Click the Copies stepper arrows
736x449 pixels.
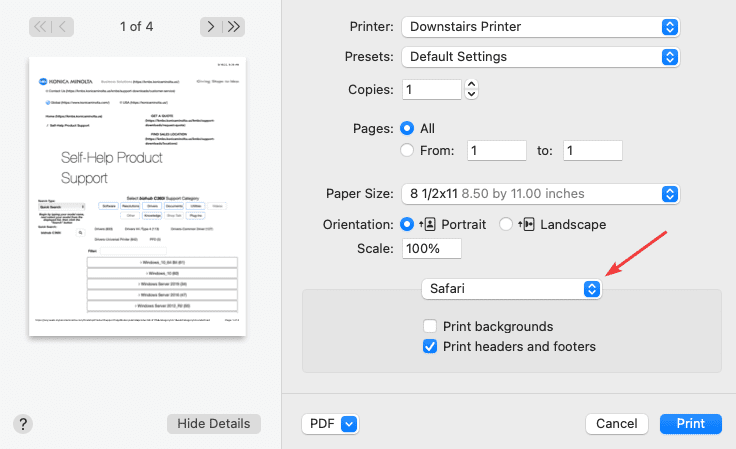[472, 89]
